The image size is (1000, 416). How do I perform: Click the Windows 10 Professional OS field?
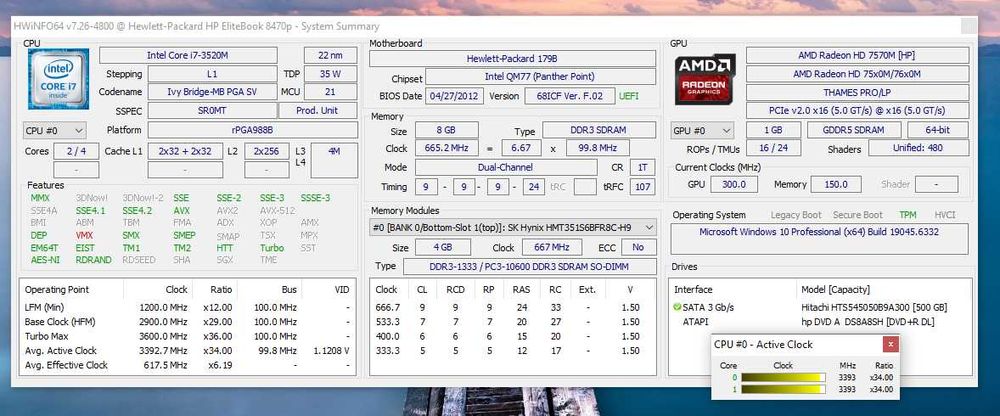[x=820, y=239]
